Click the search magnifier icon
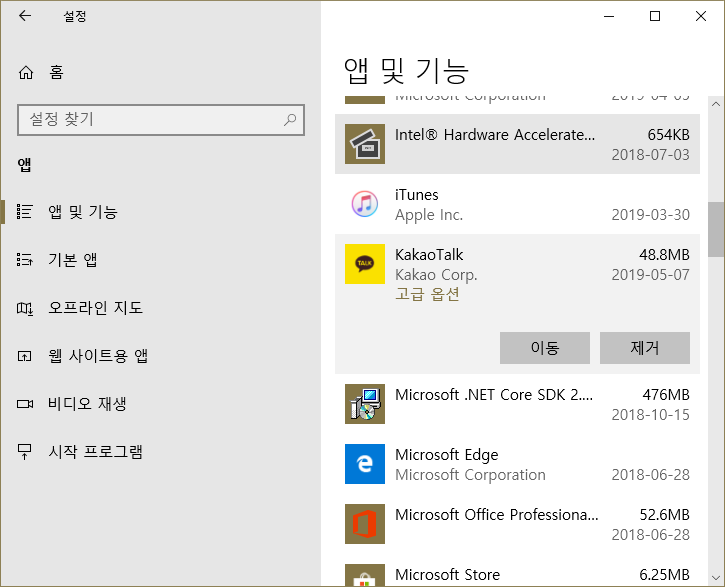Screen dimensions: 725x587 tap(290, 120)
